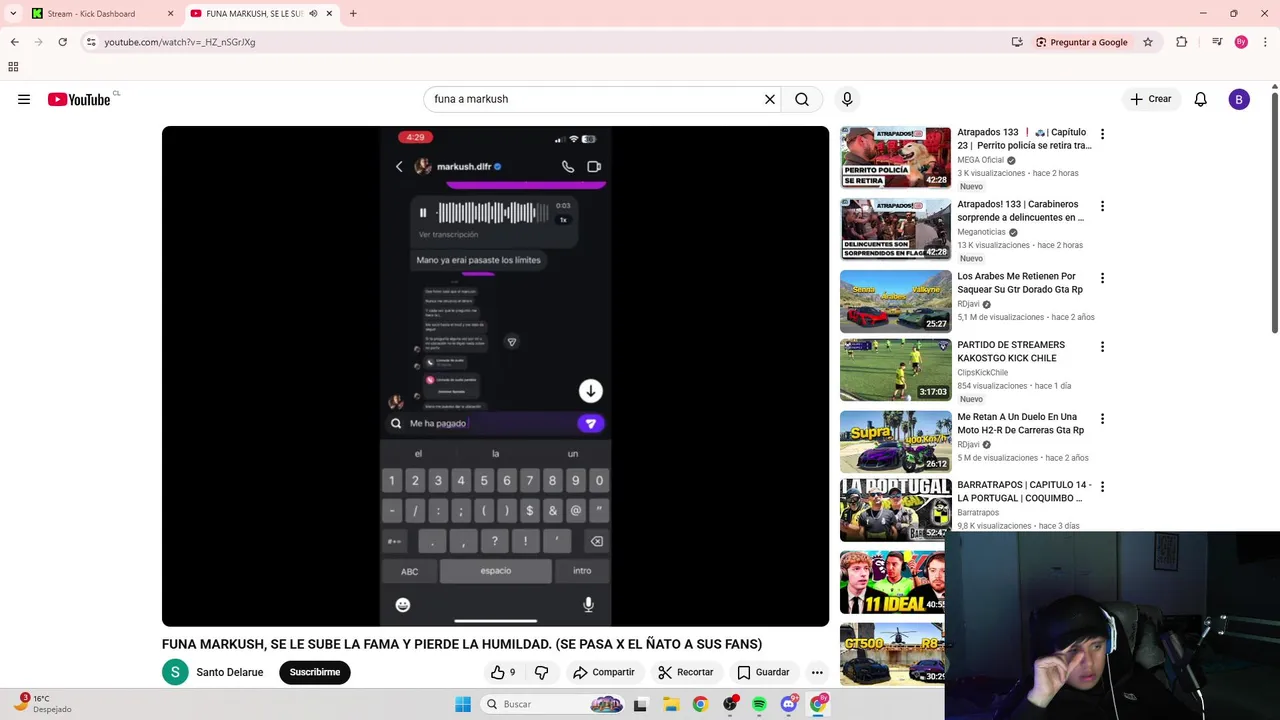The width and height of the screenshot is (1280, 720).
Task: Open the media control icon in Chrome toolbar
Action: point(1217,42)
